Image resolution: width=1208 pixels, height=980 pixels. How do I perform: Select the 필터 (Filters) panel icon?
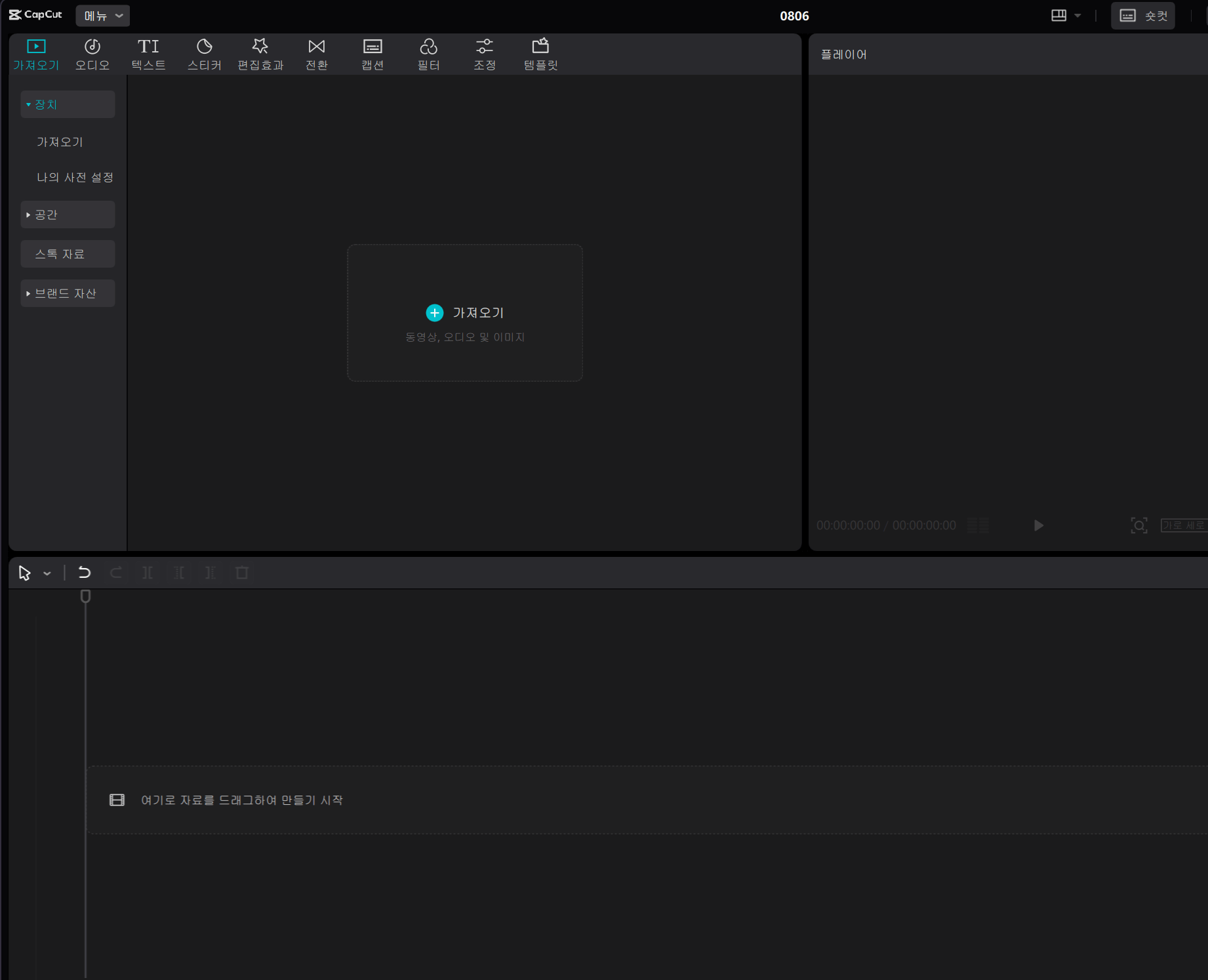(428, 54)
